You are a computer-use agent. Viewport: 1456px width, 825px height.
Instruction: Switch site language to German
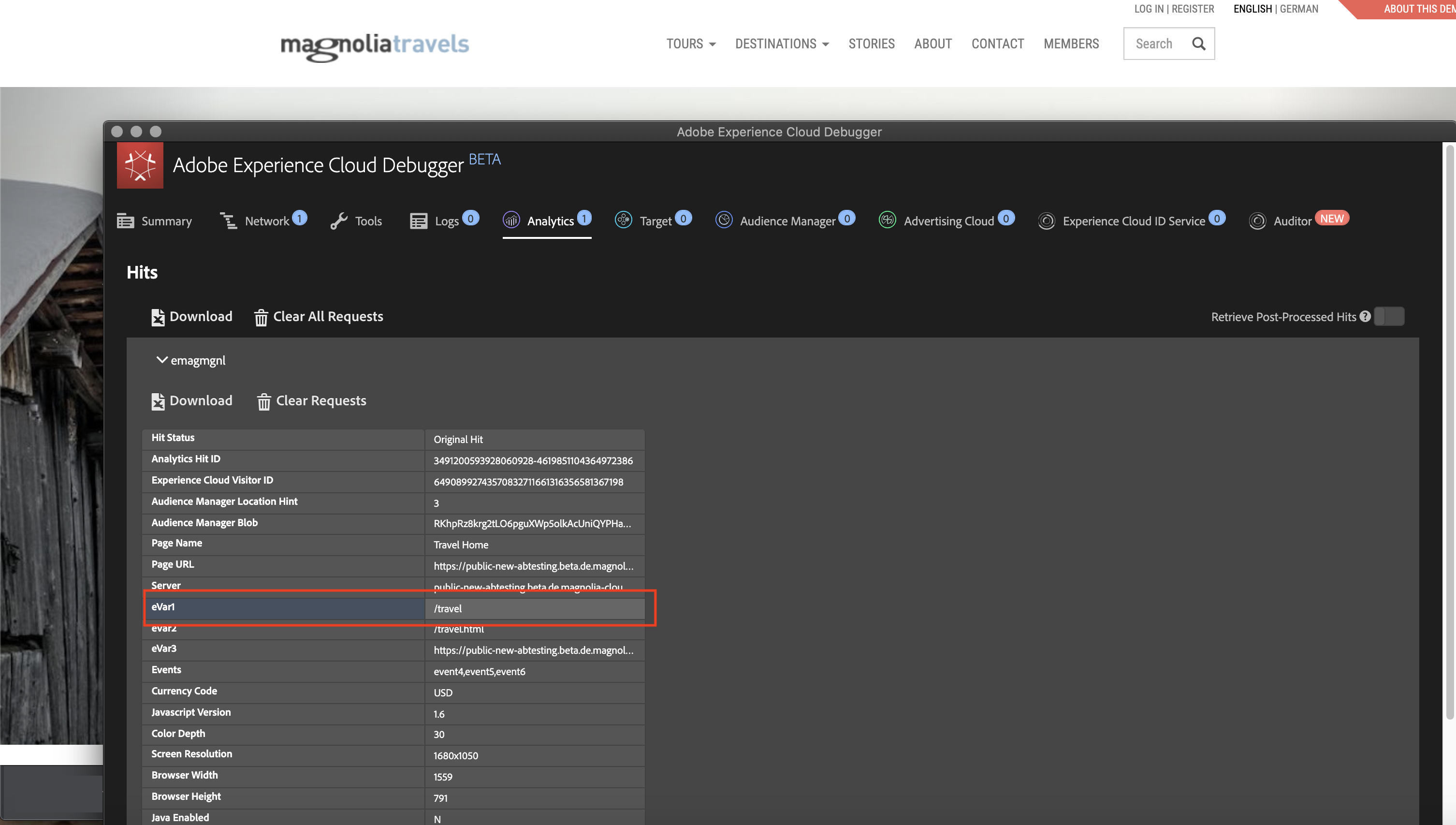(1298, 9)
